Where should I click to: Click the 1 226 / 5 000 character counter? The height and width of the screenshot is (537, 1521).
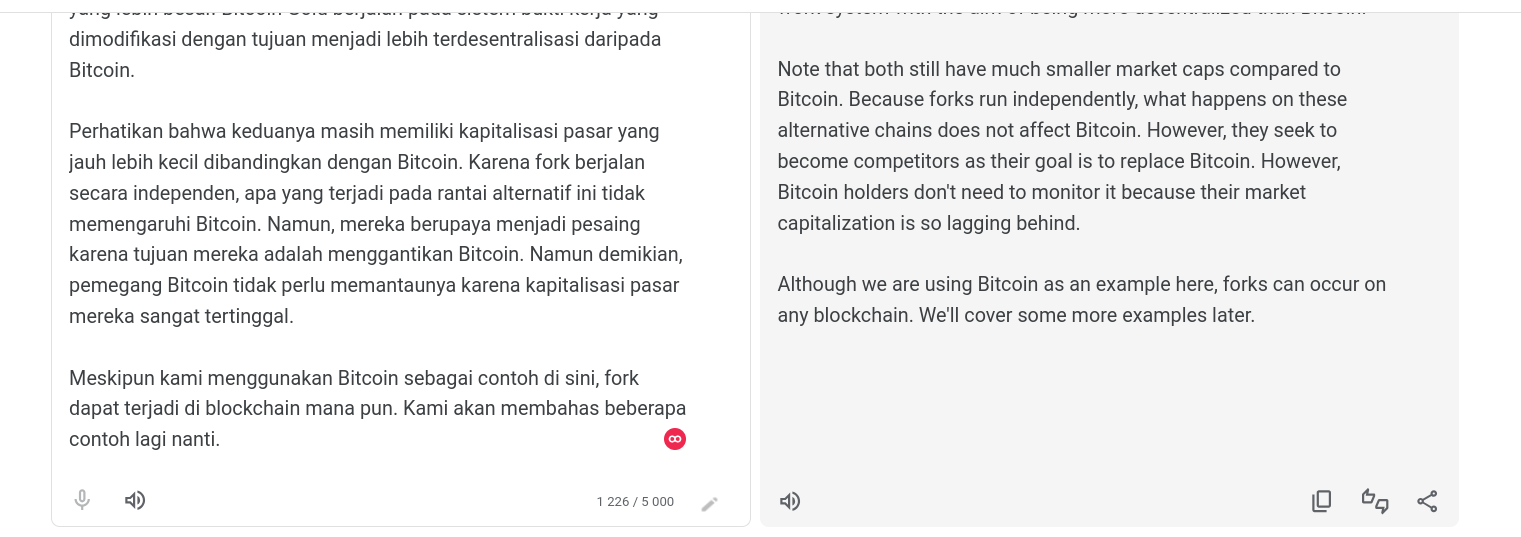coord(635,502)
